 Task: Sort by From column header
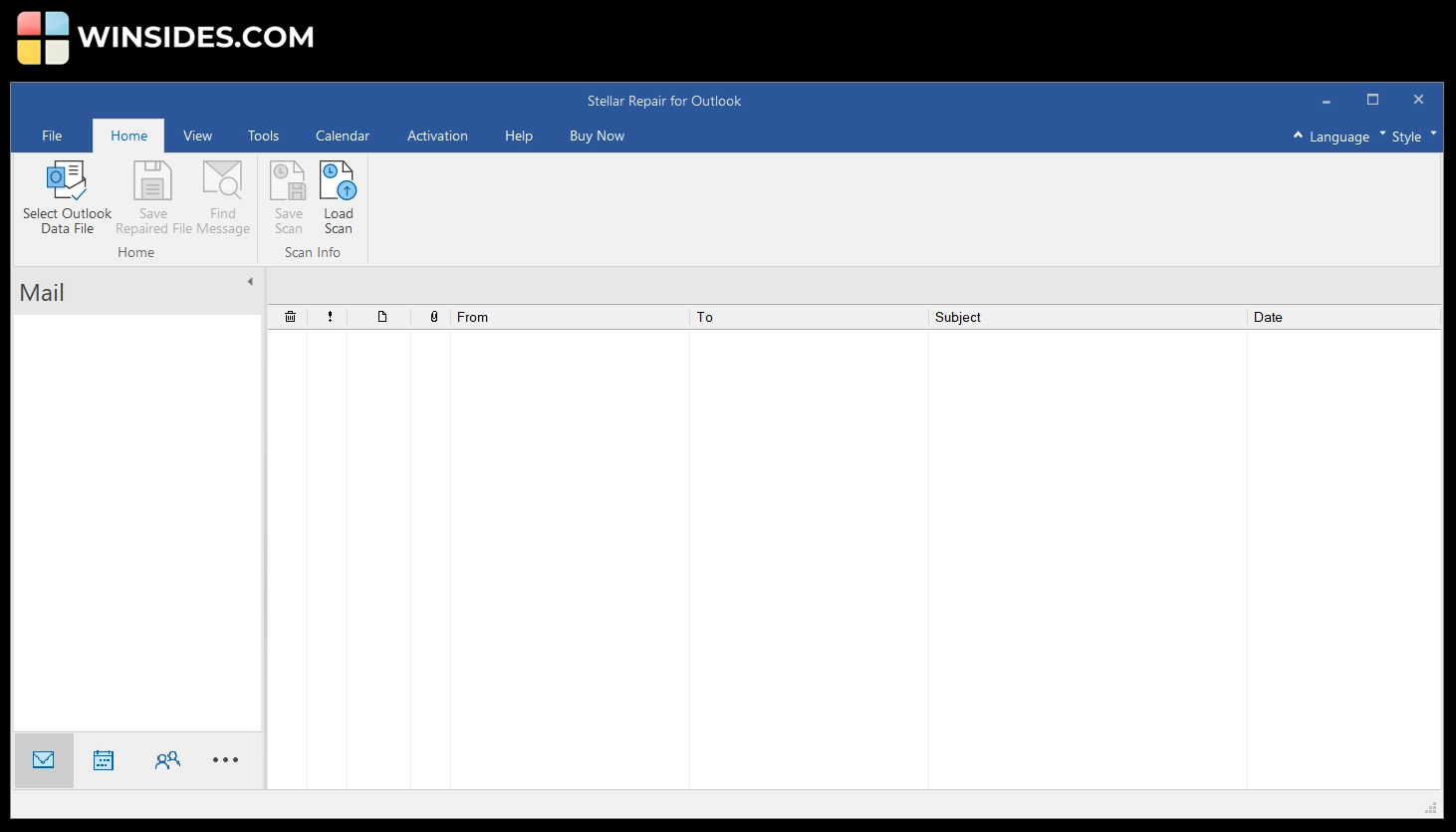tap(570, 317)
